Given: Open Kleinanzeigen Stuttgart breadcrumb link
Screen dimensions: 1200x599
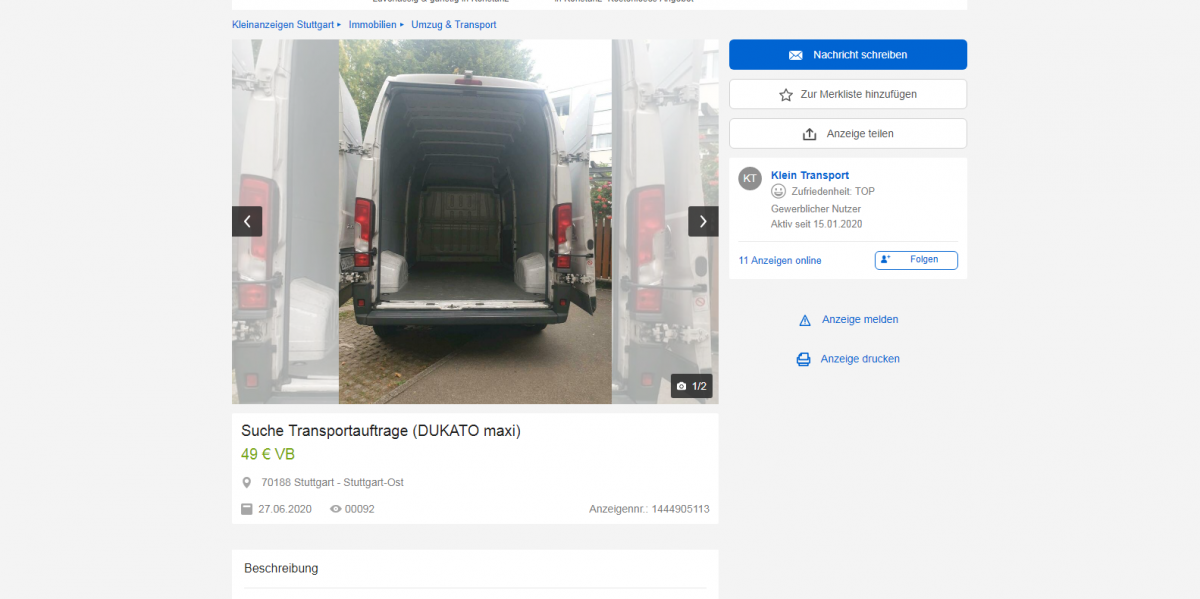Looking at the screenshot, I should [x=283, y=25].
